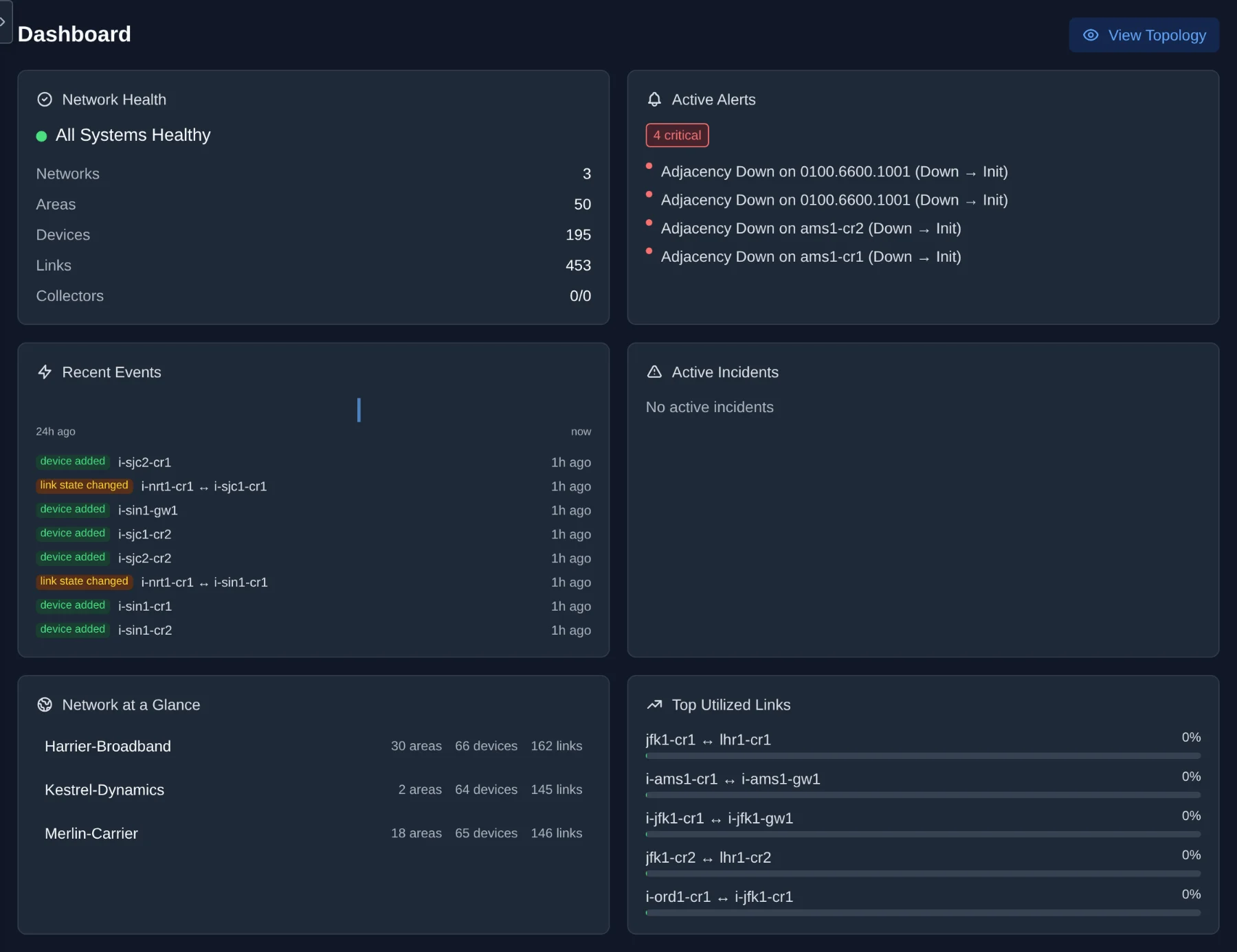Click the red dot beside ams1-cr2 alert

[x=649, y=223]
